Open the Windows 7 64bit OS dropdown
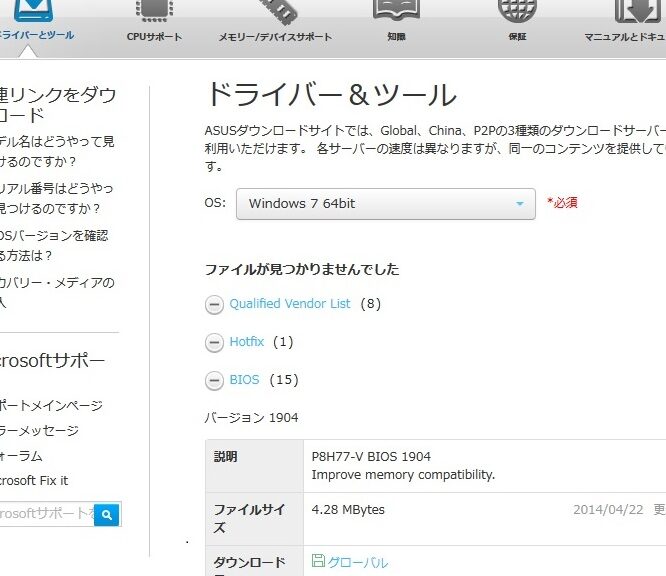 click(386, 204)
